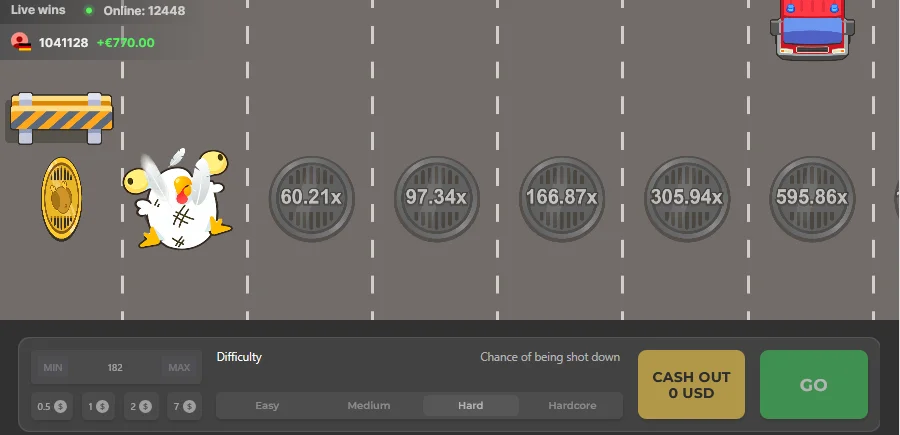The height and width of the screenshot is (435, 900).
Task: Select Medium difficulty
Action: coord(368,406)
